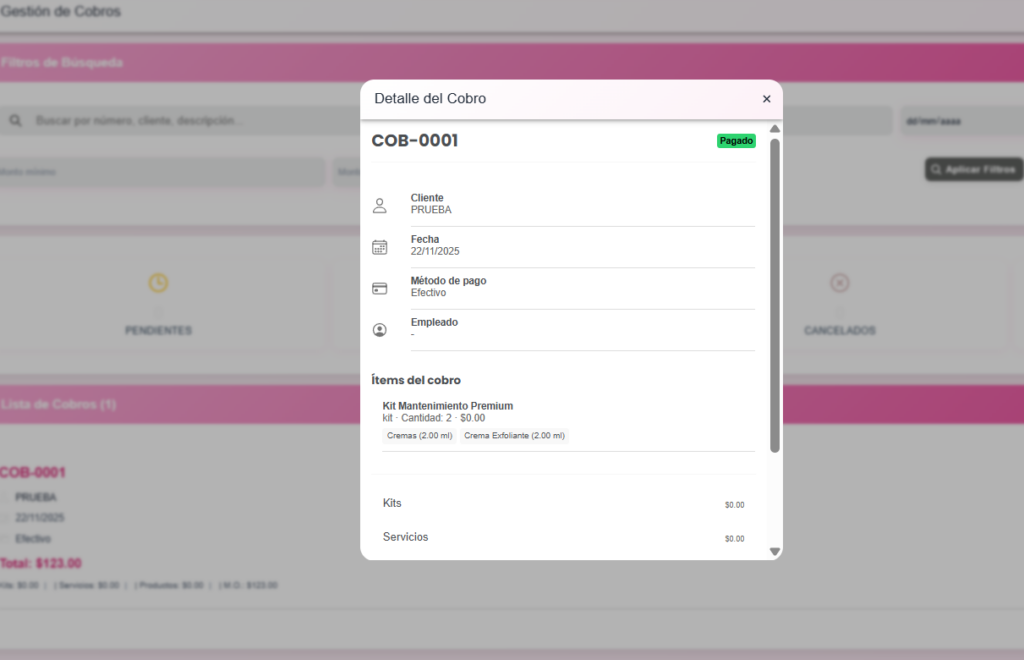Click the scrollbar up arrow in the dialog
Image resolution: width=1024 pixels, height=660 pixels.
(x=775, y=129)
